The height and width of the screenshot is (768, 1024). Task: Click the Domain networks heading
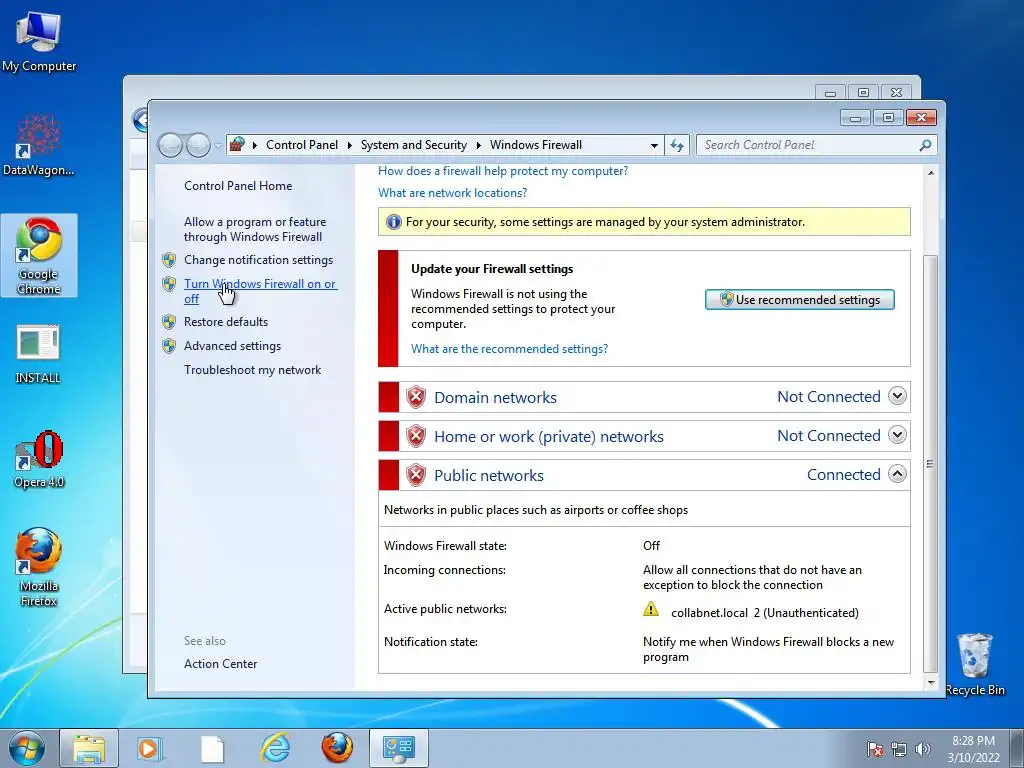pyautogui.click(x=495, y=398)
